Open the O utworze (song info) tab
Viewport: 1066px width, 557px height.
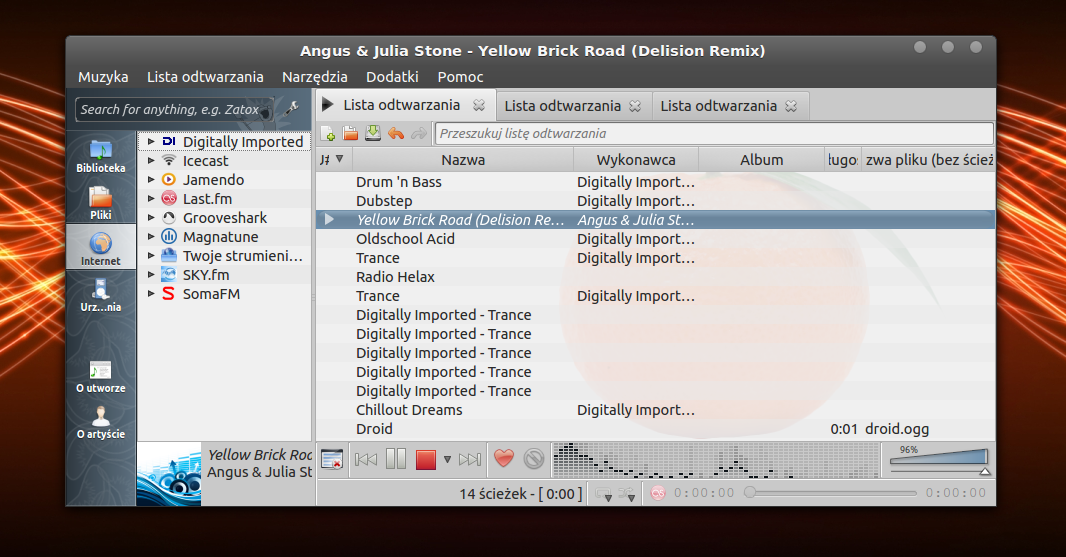(x=101, y=375)
